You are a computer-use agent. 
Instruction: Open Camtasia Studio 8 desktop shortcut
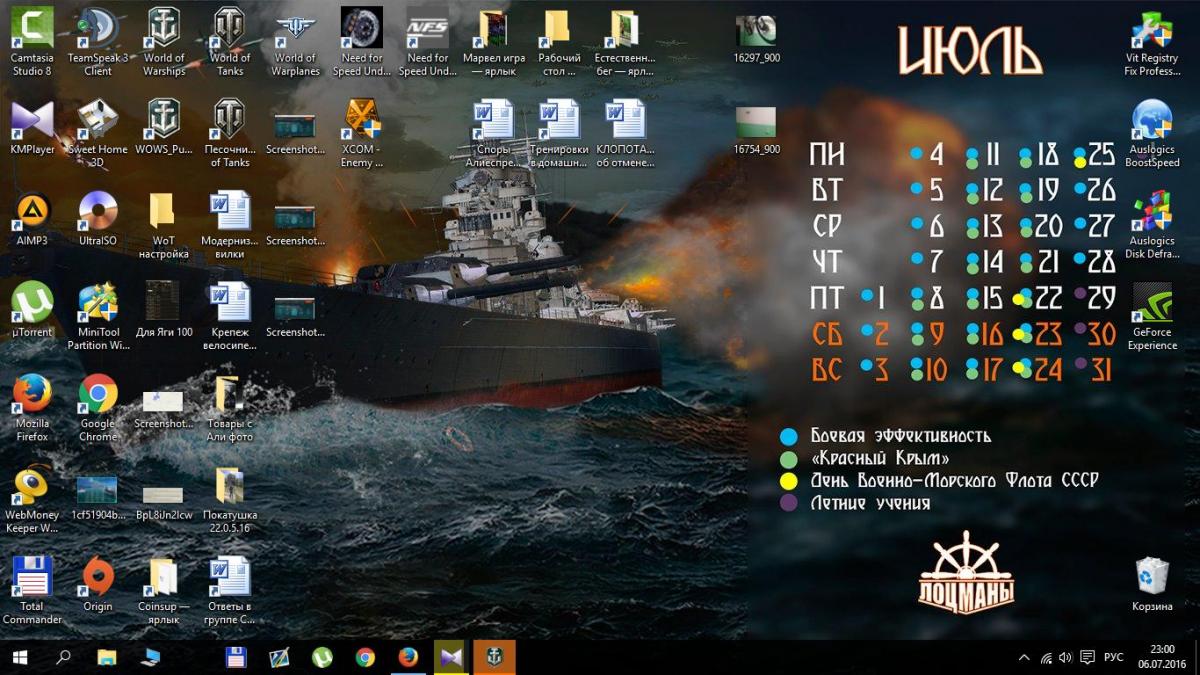point(32,42)
